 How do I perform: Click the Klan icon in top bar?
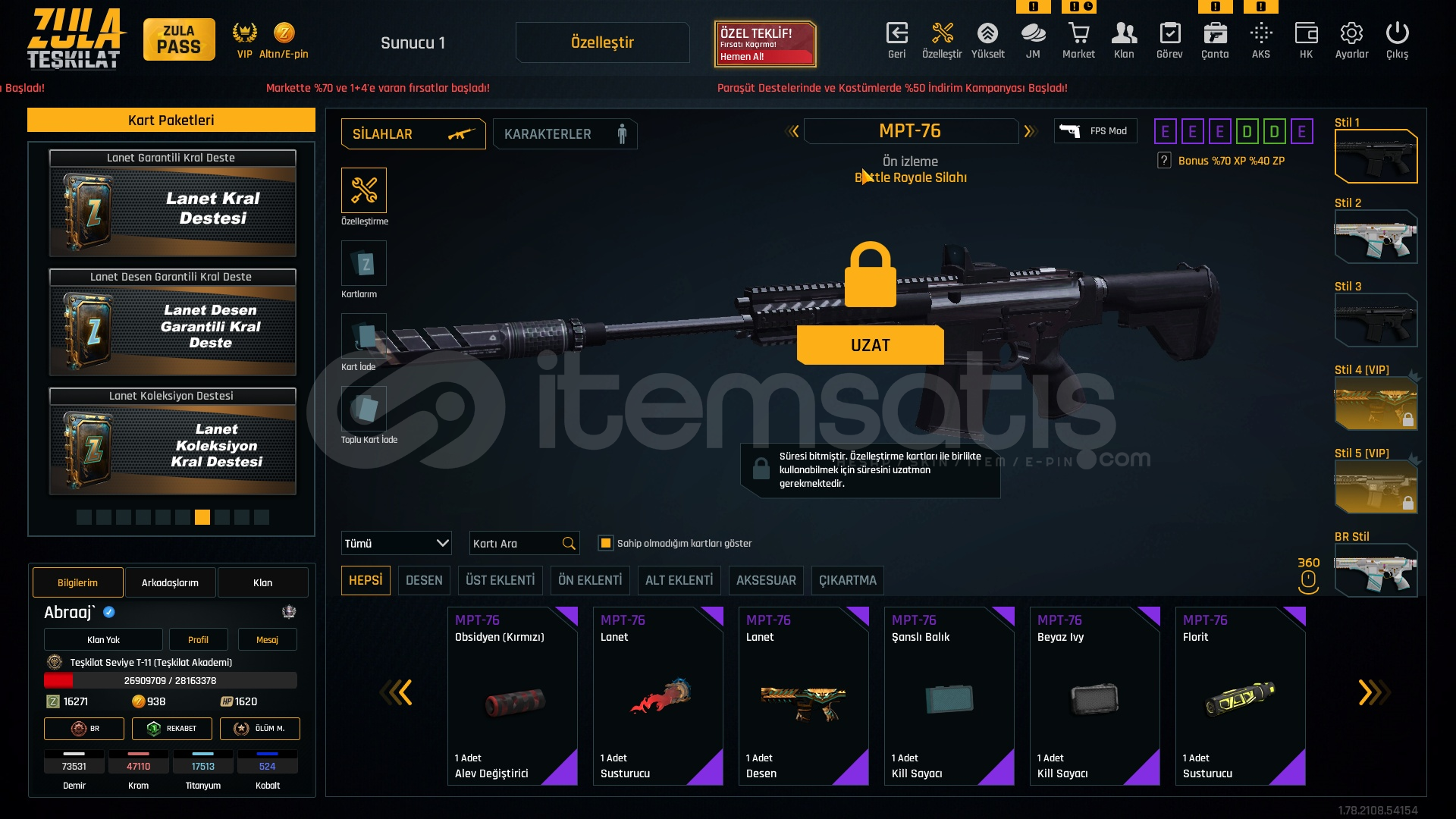(x=1124, y=40)
